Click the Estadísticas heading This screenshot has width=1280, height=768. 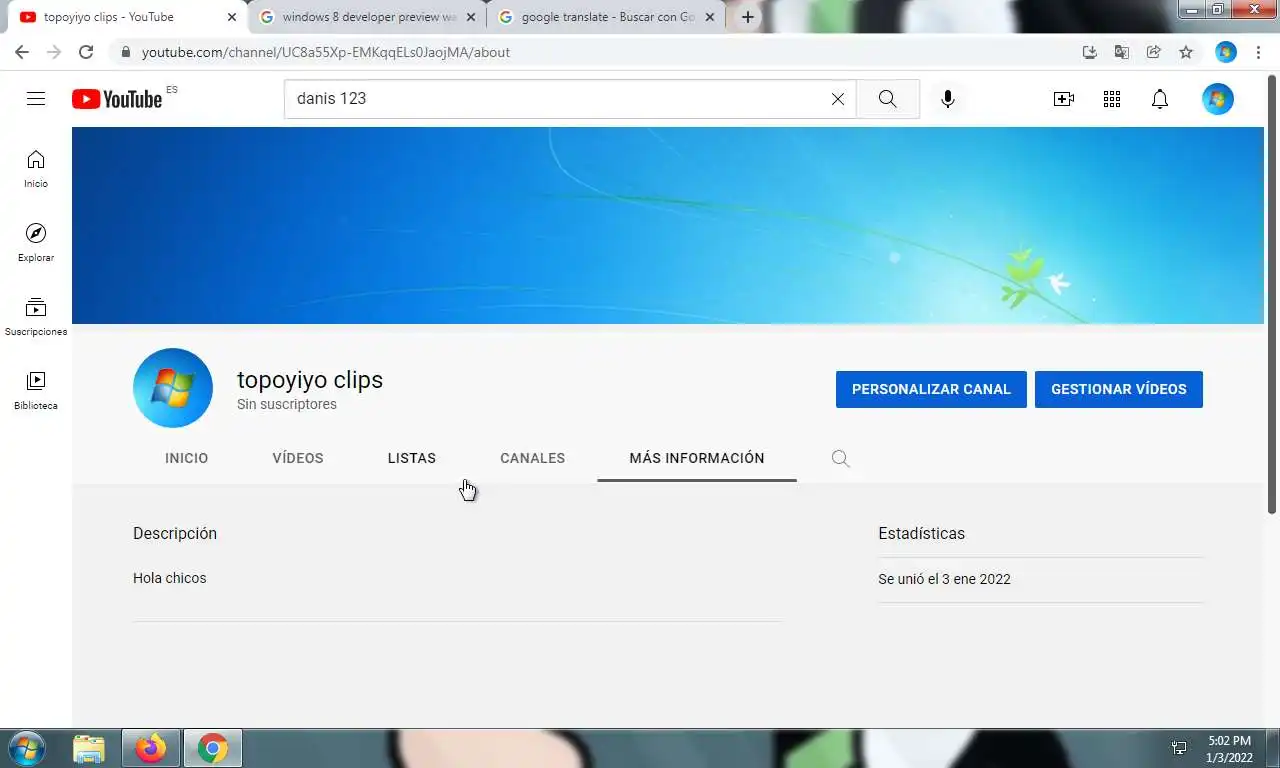(922, 533)
